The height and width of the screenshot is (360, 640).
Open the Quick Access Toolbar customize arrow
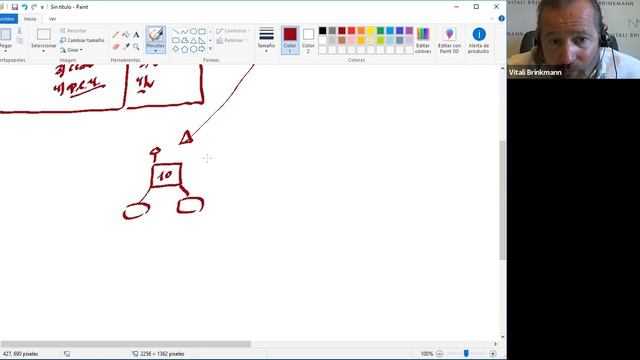(x=42, y=7)
